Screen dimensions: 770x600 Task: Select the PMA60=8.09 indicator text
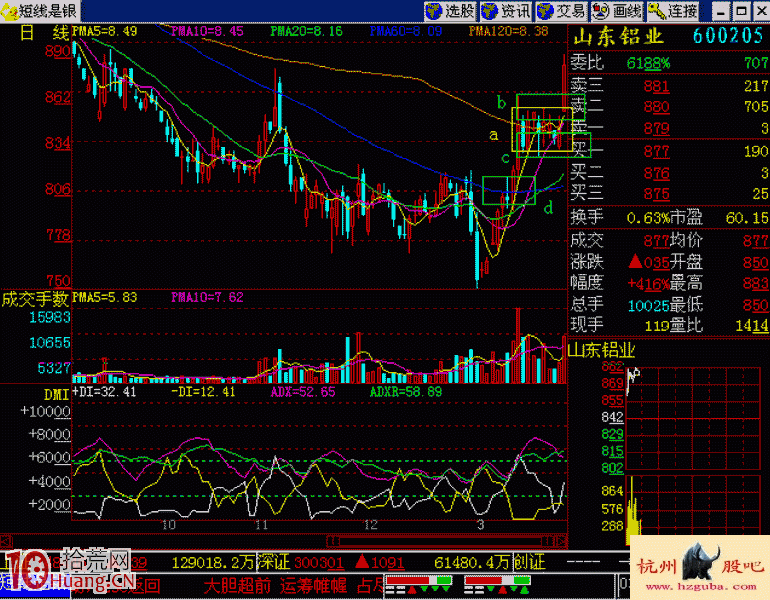[406, 31]
